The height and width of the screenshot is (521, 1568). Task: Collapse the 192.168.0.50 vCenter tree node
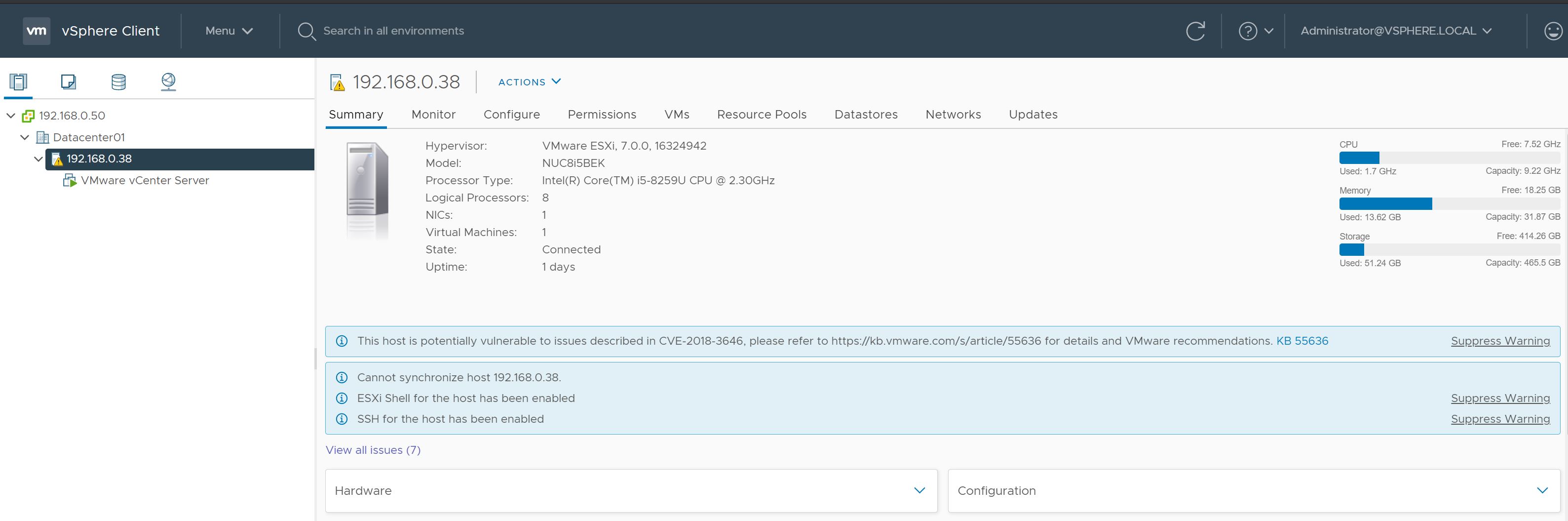(11, 115)
